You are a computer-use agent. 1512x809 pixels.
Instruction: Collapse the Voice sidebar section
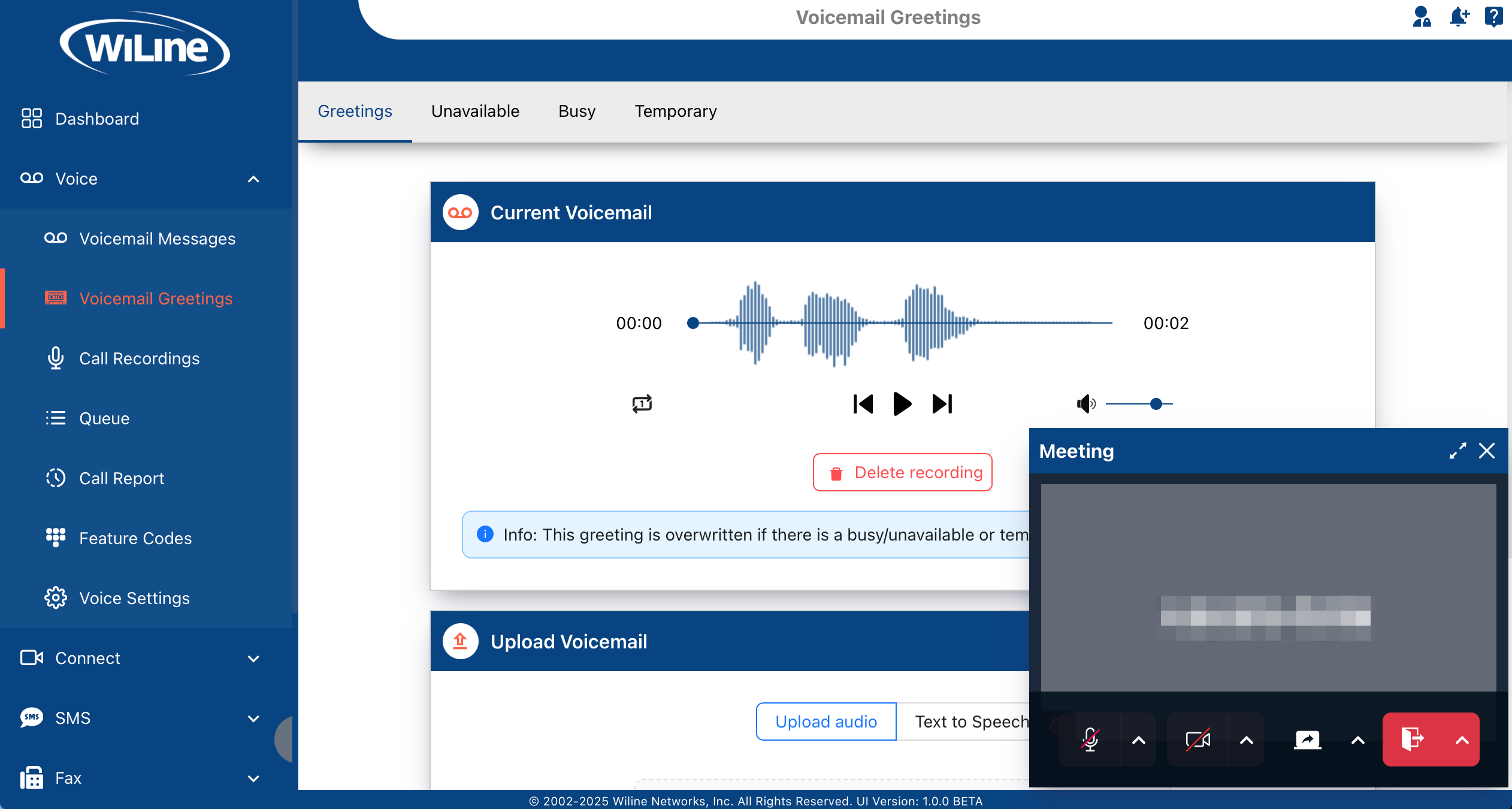click(253, 179)
